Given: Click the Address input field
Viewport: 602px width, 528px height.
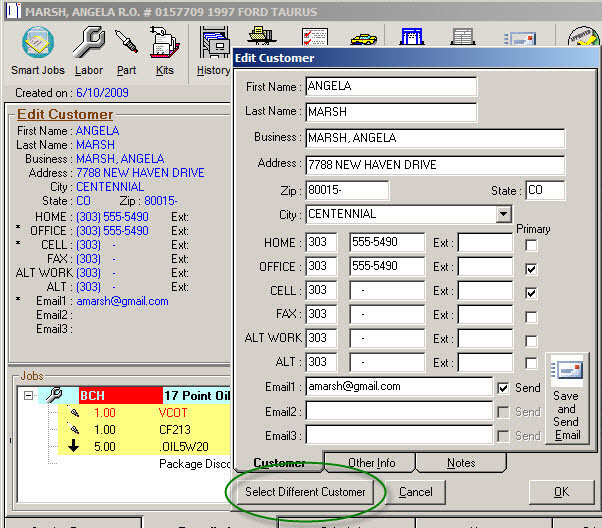Looking at the screenshot, I should [434, 165].
